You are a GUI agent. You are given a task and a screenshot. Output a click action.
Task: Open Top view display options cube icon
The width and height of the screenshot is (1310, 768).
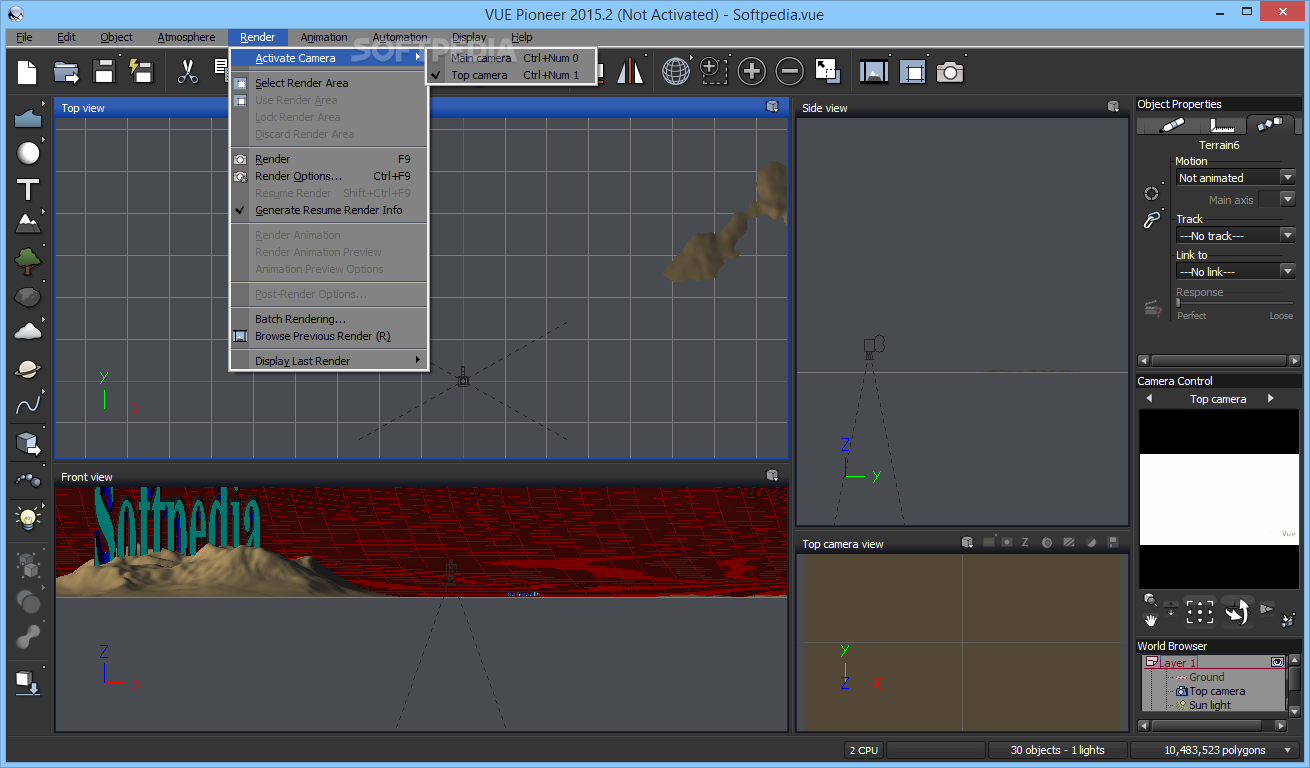pos(772,106)
